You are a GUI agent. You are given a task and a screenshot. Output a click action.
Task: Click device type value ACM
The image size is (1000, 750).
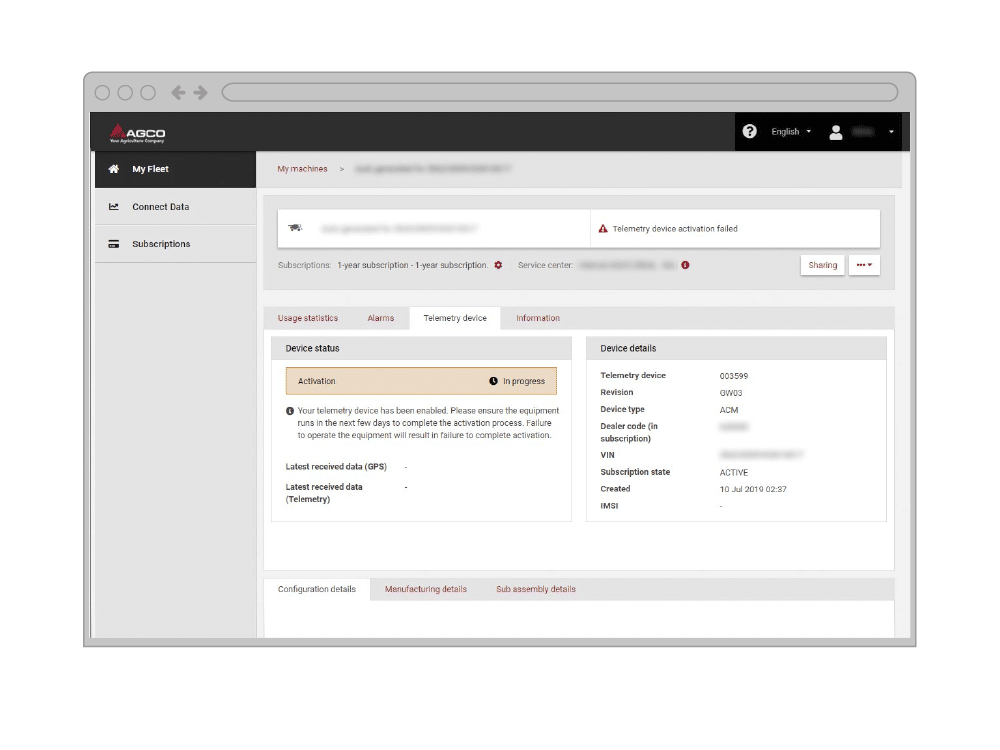(x=729, y=410)
